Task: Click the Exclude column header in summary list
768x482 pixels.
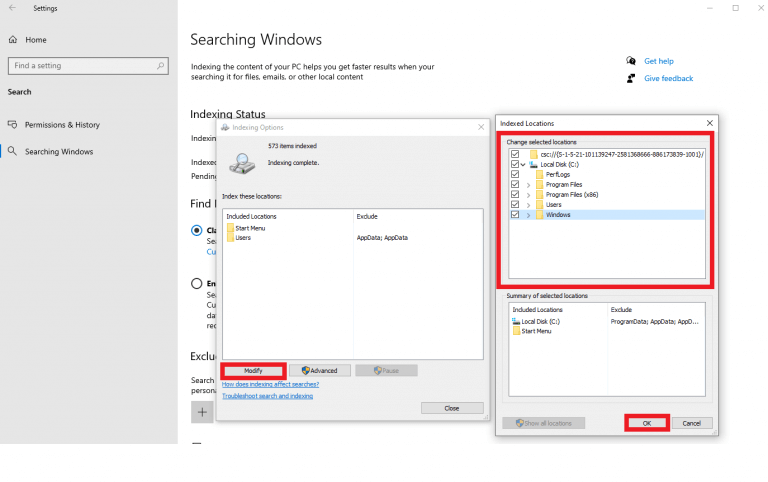Action: pyautogui.click(x=621, y=310)
